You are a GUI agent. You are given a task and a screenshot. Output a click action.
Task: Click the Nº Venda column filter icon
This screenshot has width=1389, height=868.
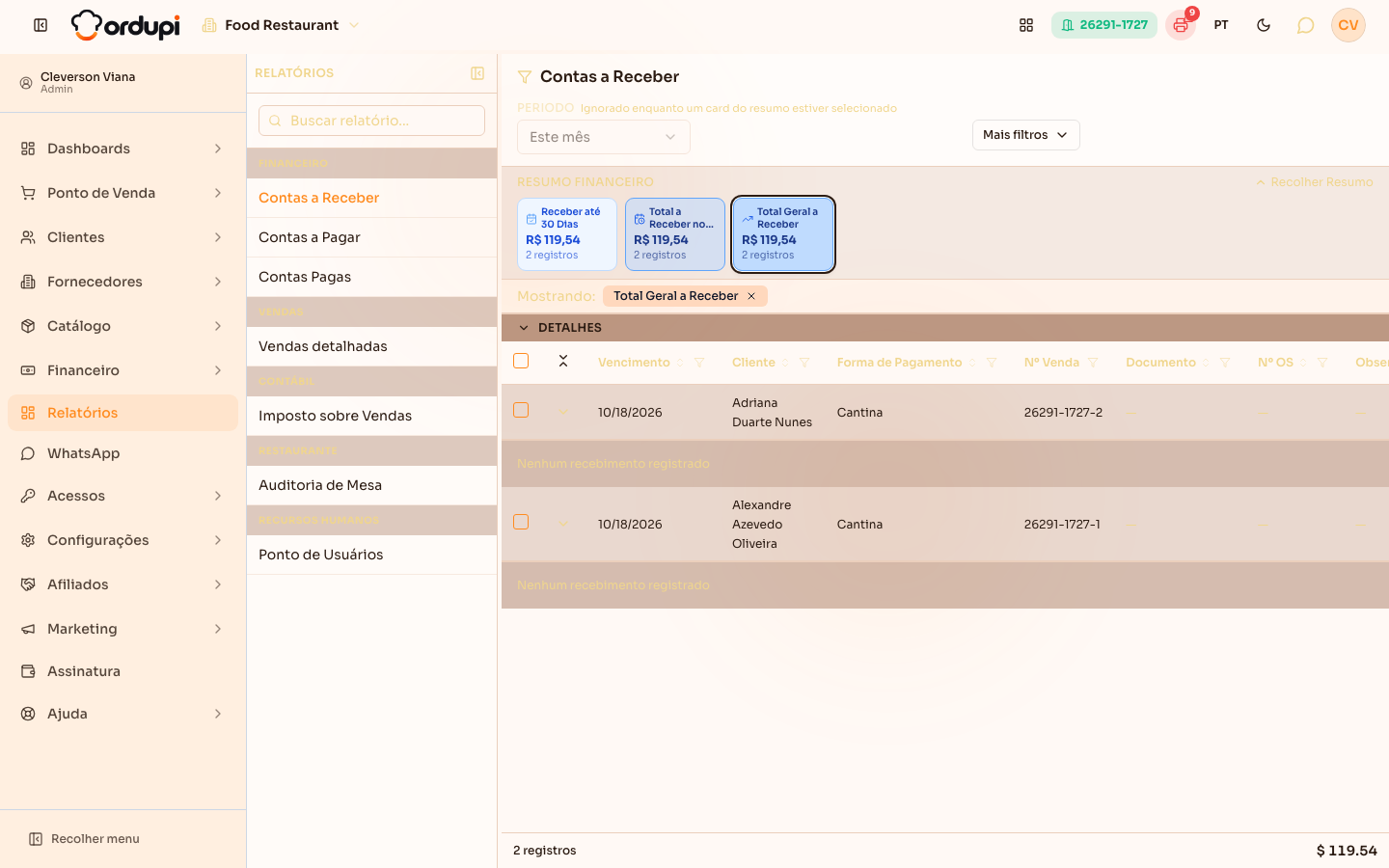1093,363
